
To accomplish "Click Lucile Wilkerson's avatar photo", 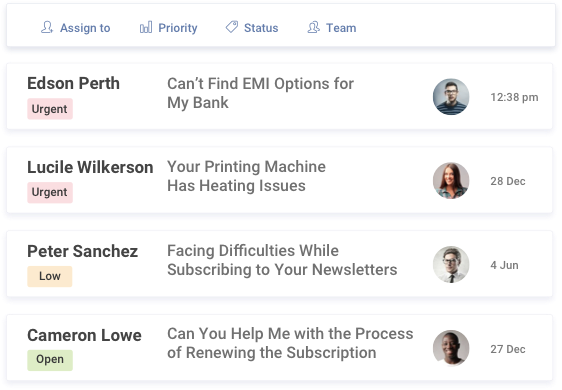I will coord(451,181).
